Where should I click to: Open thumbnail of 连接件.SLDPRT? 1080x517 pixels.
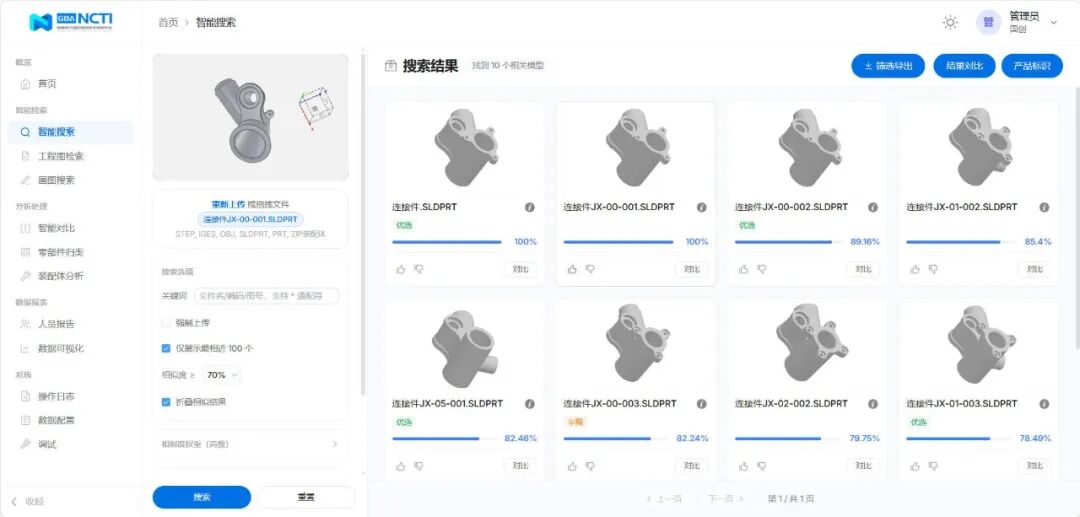click(466, 147)
